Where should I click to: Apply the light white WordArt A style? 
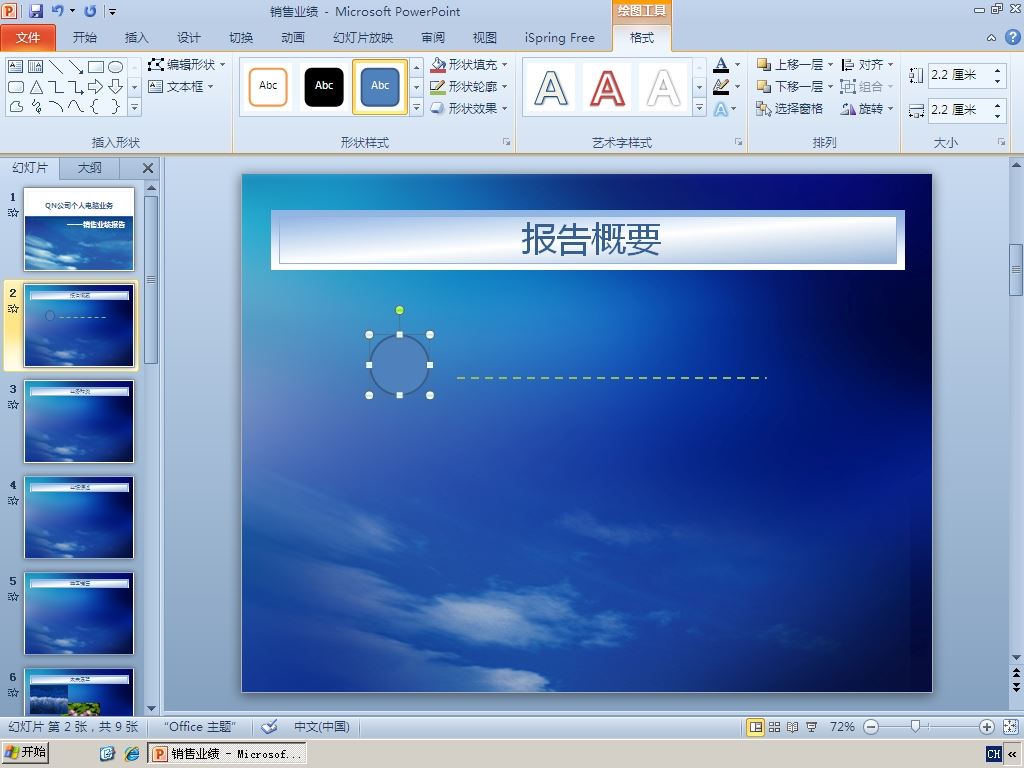click(x=663, y=88)
